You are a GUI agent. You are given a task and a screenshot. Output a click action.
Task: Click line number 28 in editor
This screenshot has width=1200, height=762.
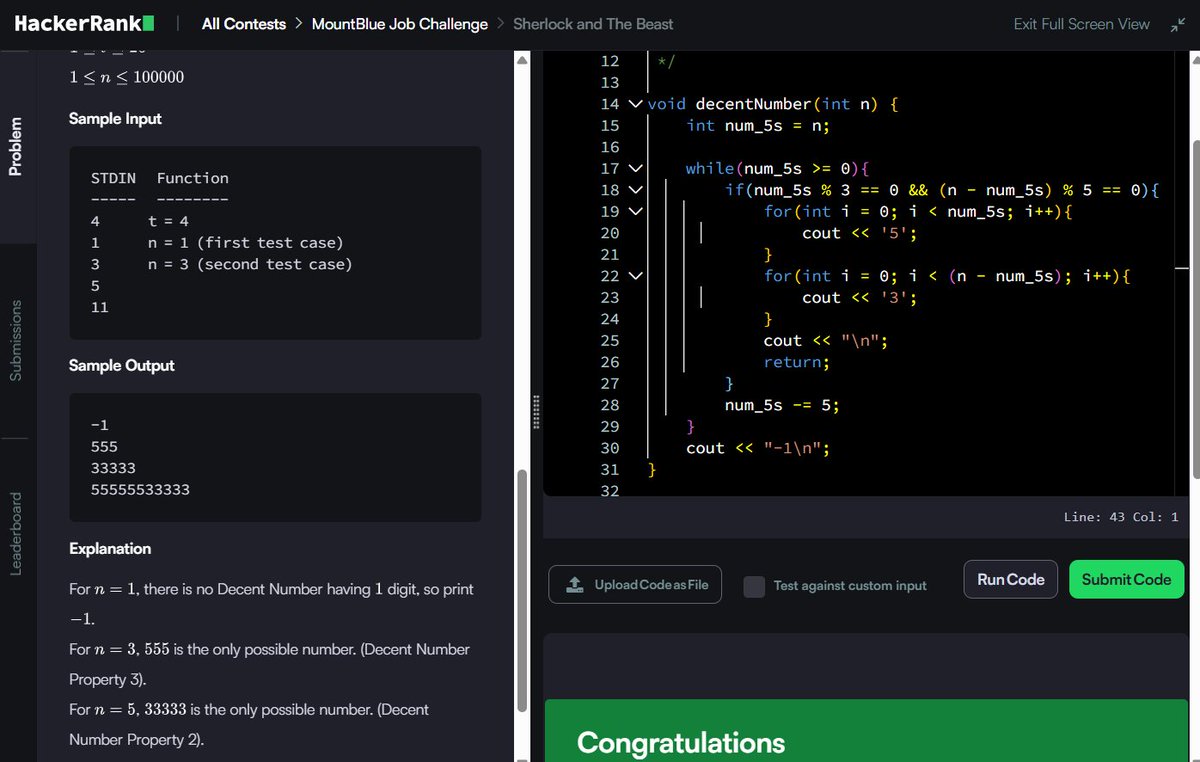609,405
